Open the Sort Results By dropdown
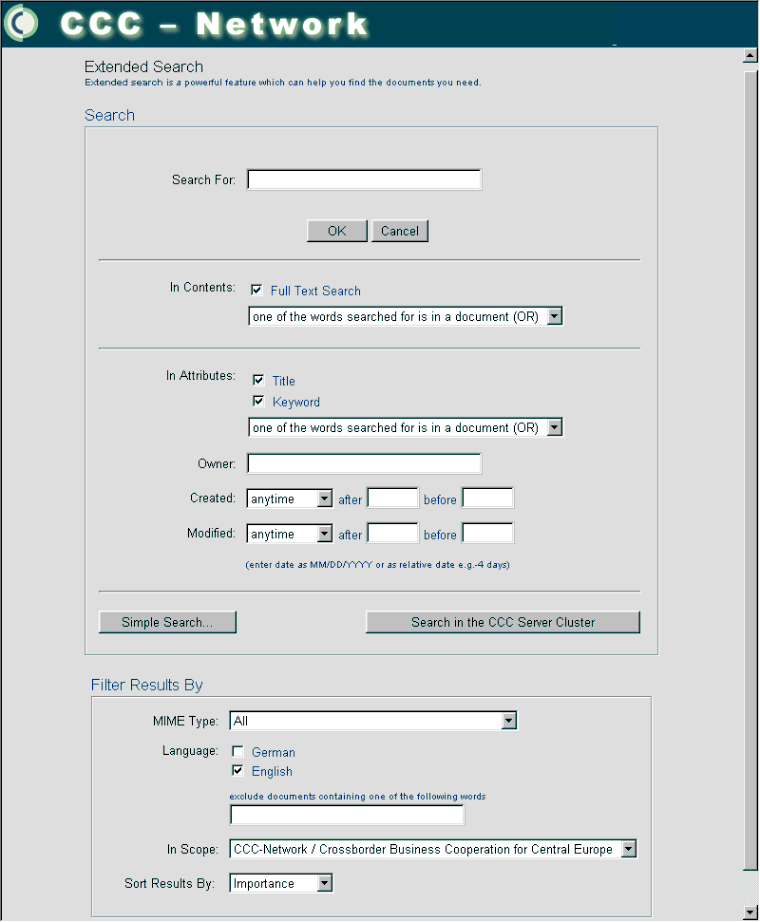This screenshot has width=760, height=922. pyautogui.click(x=280, y=884)
